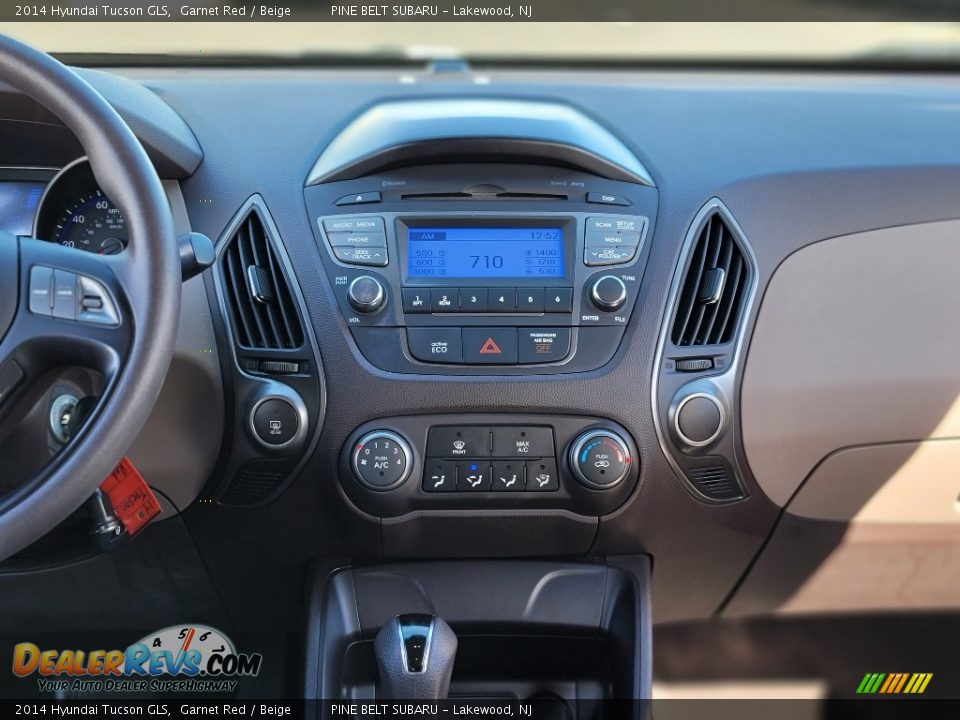Seek down with the SEEK TRACK left arrow
This screenshot has width=960, height=720.
[x=346, y=254]
